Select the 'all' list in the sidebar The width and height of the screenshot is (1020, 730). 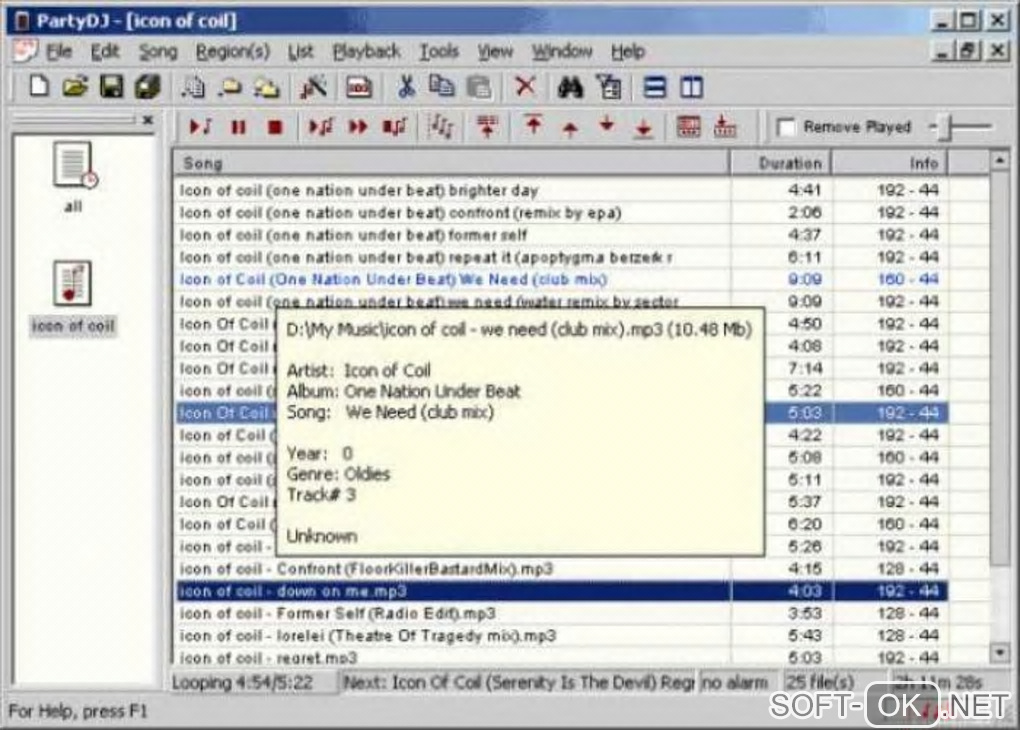74,176
